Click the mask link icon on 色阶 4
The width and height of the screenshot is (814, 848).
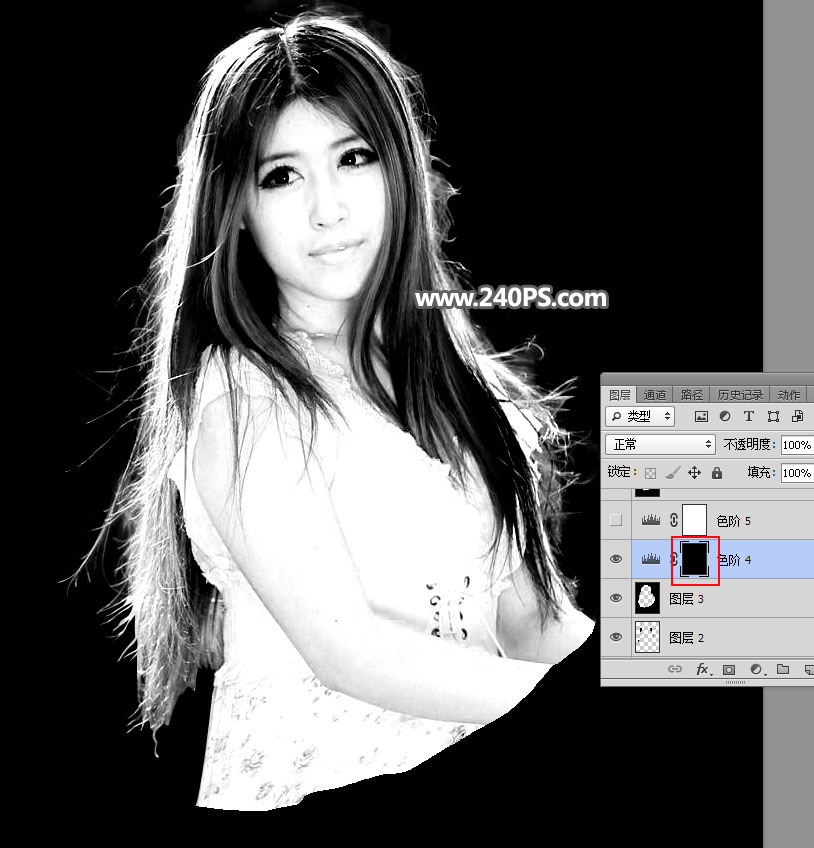pyautogui.click(x=674, y=559)
